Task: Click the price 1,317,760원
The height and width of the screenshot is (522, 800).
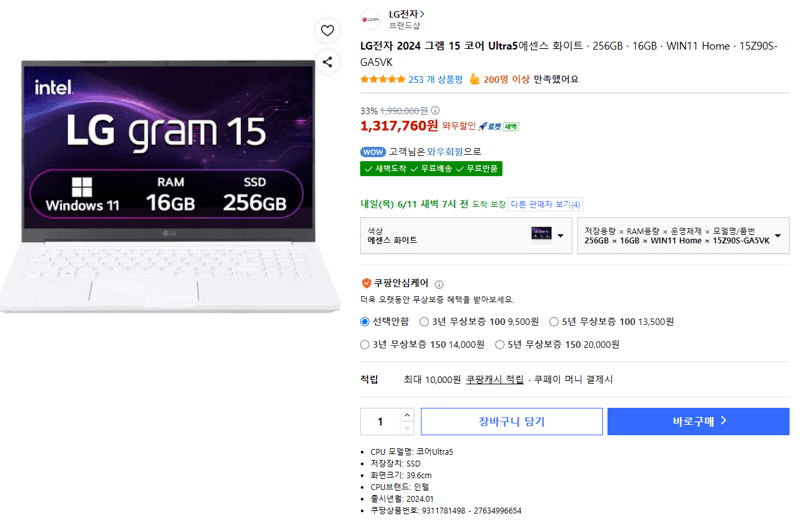Action: 399,126
